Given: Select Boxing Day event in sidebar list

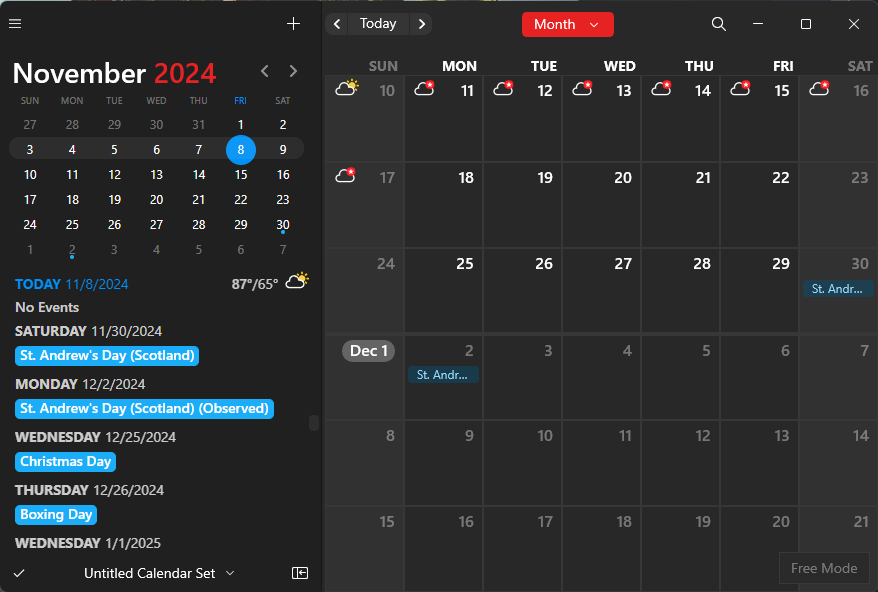Looking at the screenshot, I should click(x=56, y=515).
